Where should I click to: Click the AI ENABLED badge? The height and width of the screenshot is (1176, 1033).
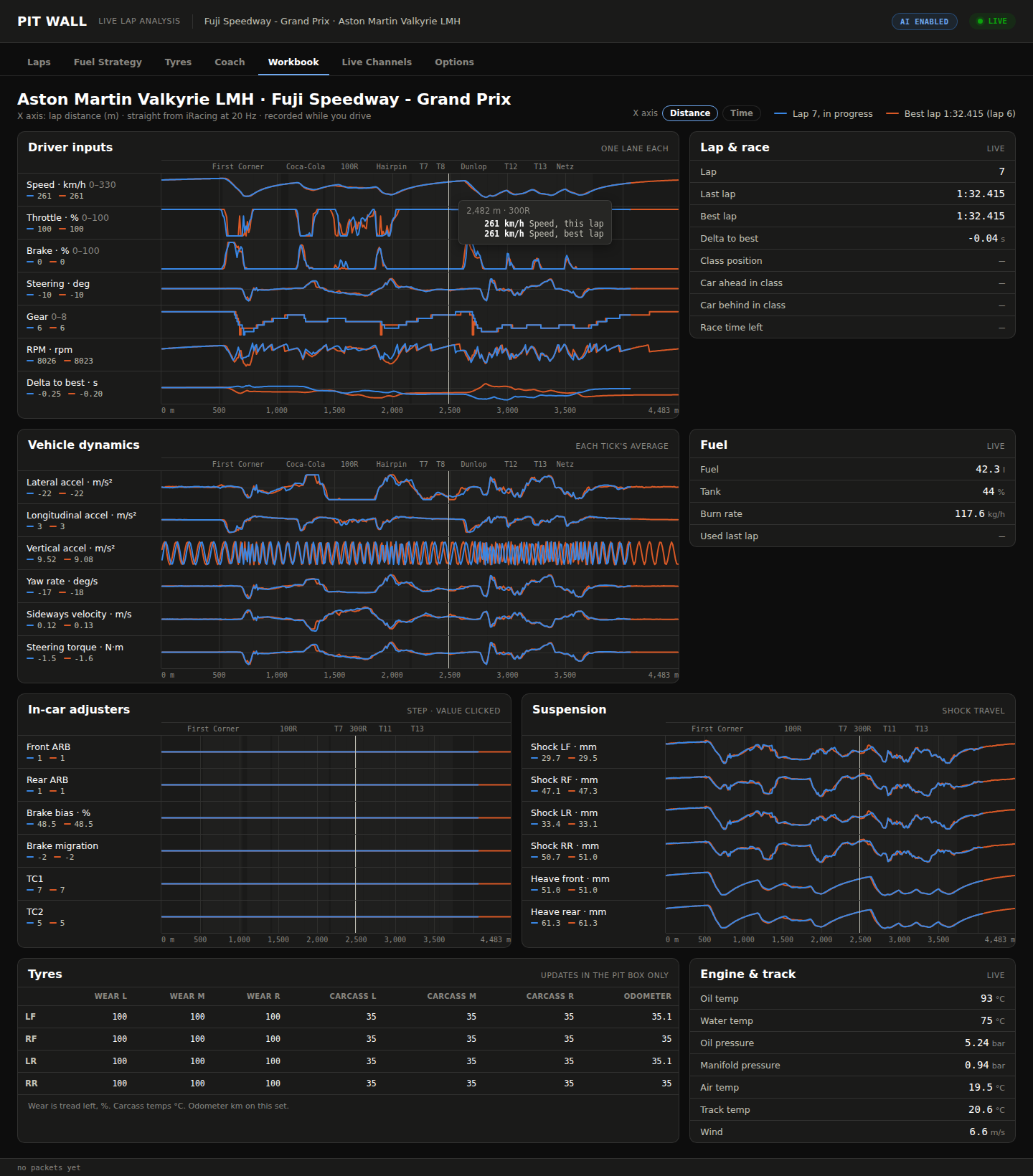point(924,22)
